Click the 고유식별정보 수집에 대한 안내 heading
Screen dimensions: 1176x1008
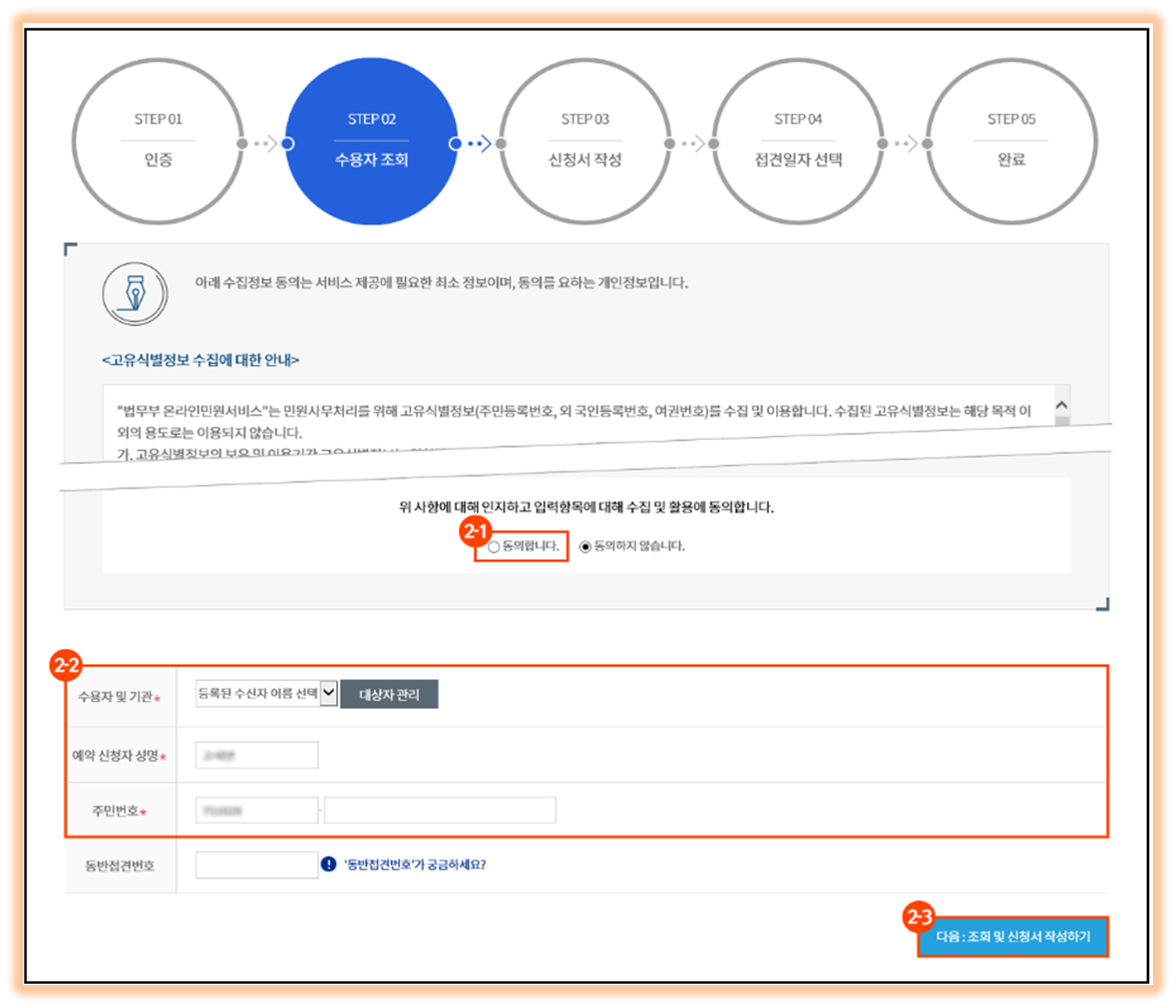[199, 358]
